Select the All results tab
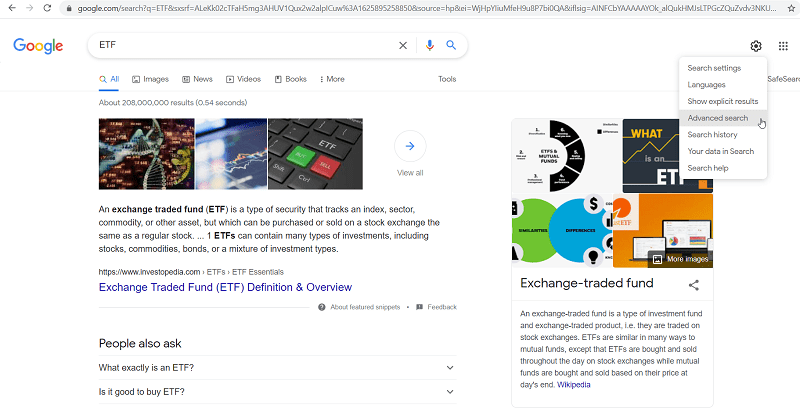Image resolution: width=800 pixels, height=408 pixels. pos(109,79)
